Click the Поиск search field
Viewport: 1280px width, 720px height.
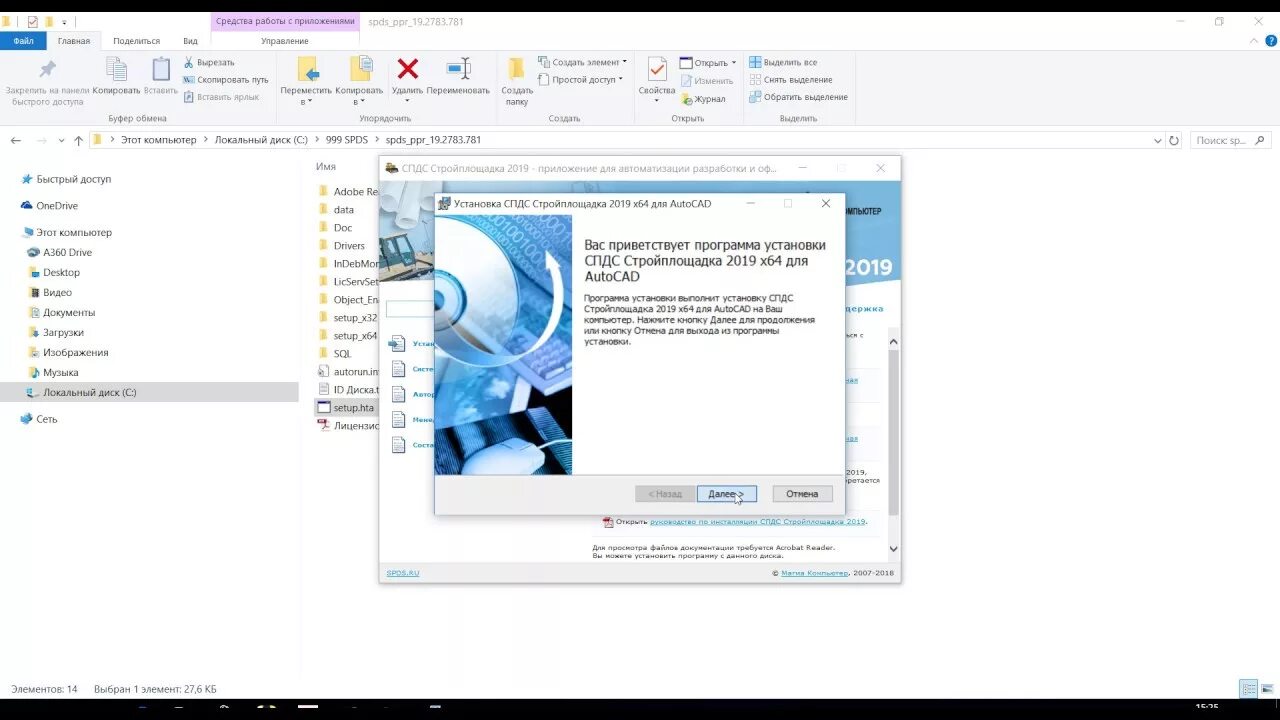[1230, 141]
